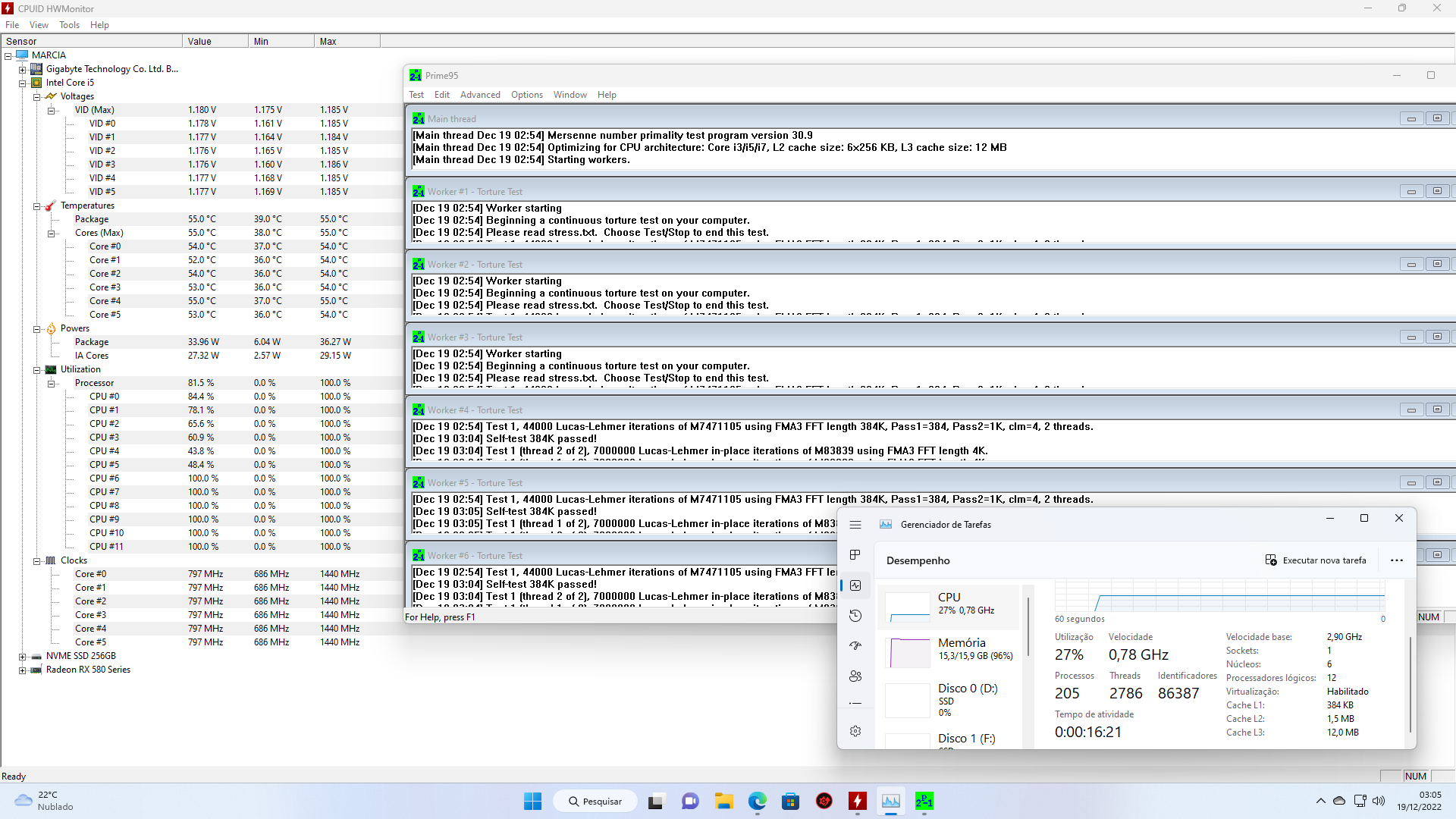
Task: Show hidden system tray icons
Action: coord(1321,801)
